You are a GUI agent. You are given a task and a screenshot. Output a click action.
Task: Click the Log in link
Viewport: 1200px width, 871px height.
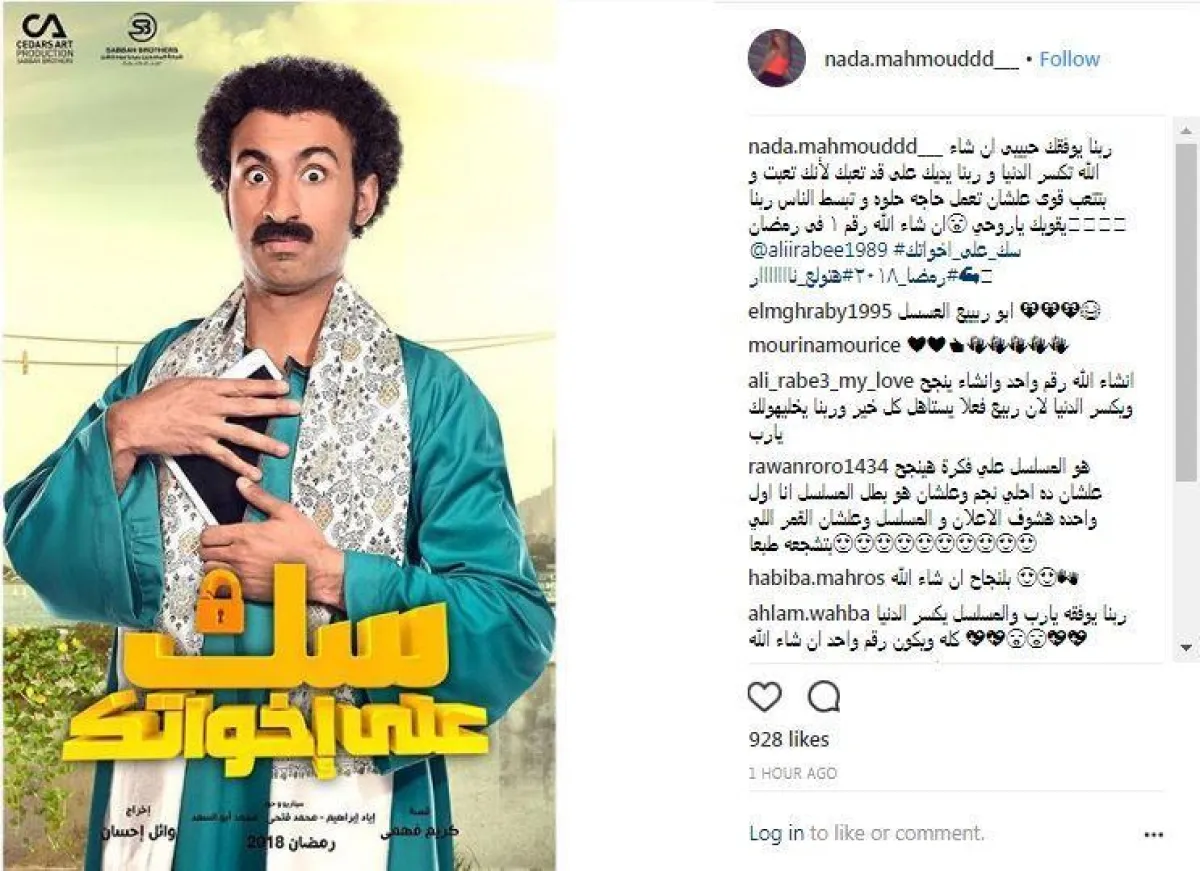(x=776, y=832)
